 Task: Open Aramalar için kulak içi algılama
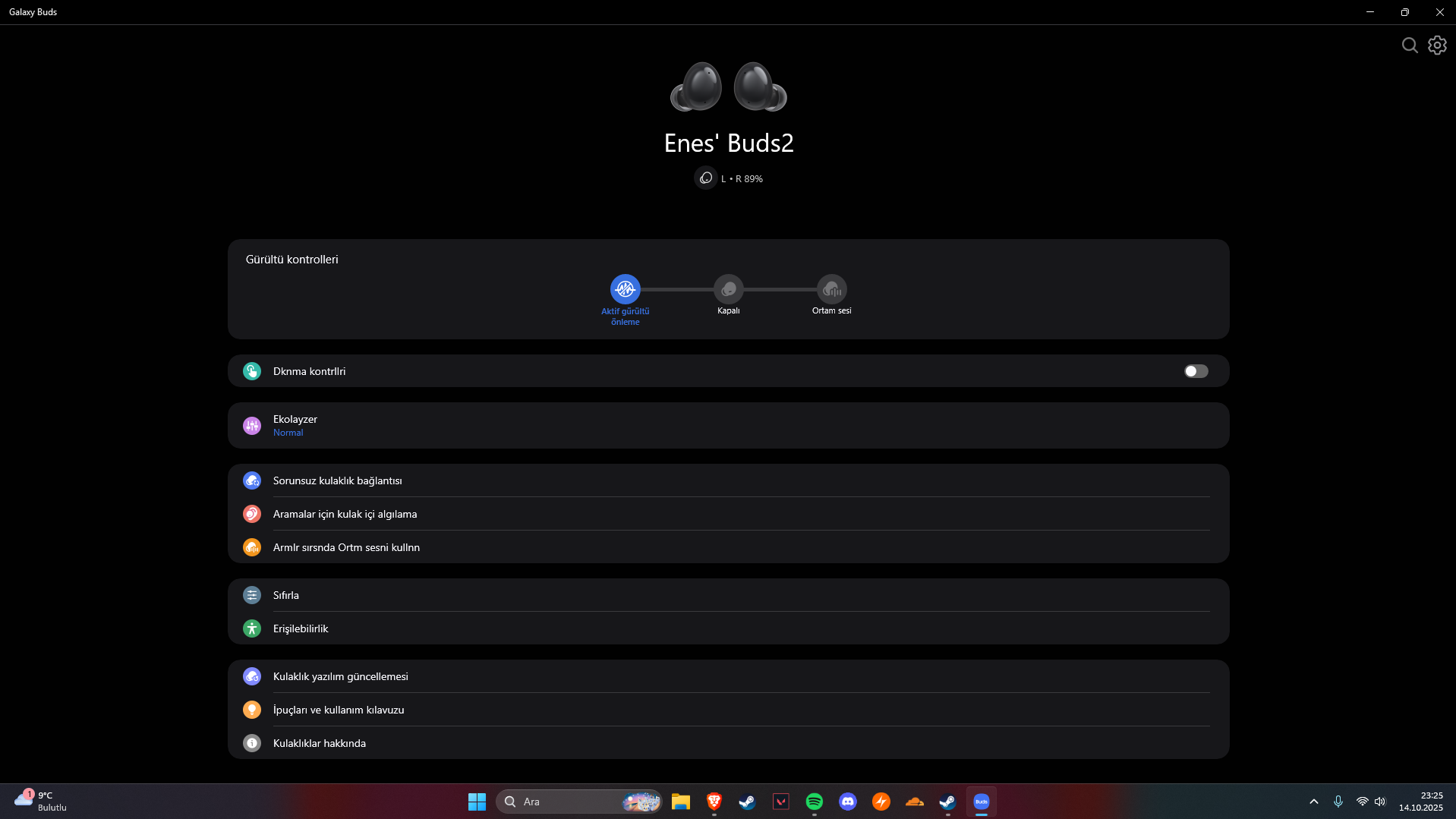tap(728, 514)
